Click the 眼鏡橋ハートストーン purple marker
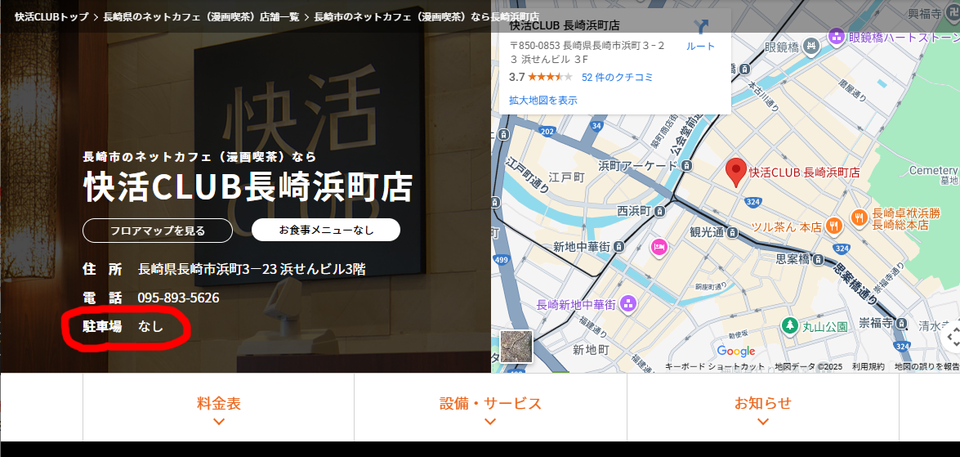The image size is (960, 457). click(837, 37)
